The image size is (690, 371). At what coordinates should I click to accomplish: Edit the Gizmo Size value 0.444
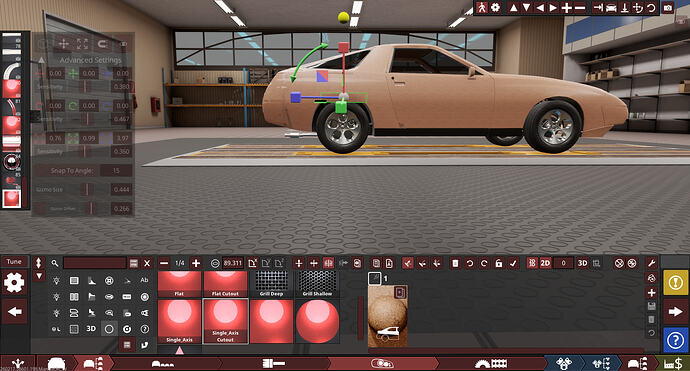[121, 189]
